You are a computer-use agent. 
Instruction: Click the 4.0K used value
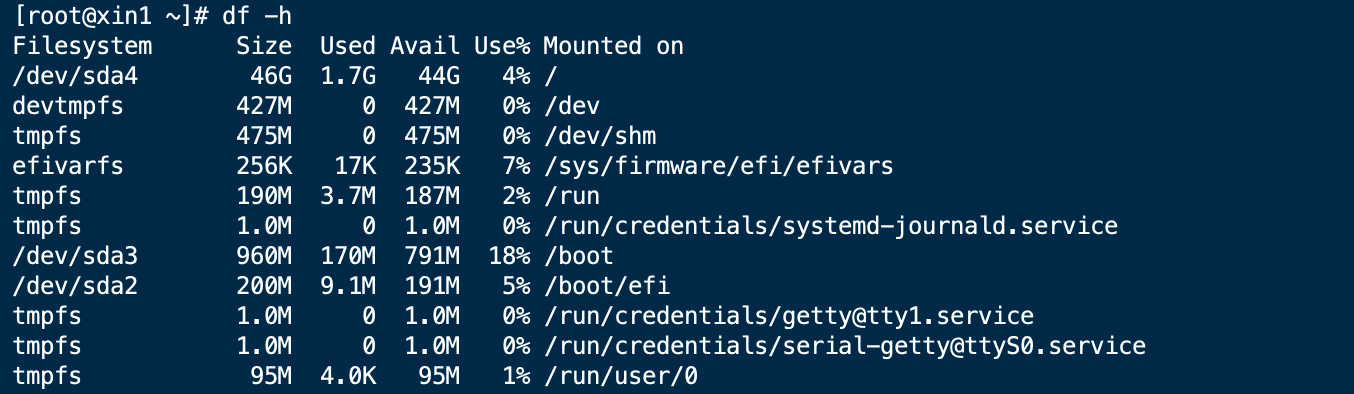tap(349, 376)
